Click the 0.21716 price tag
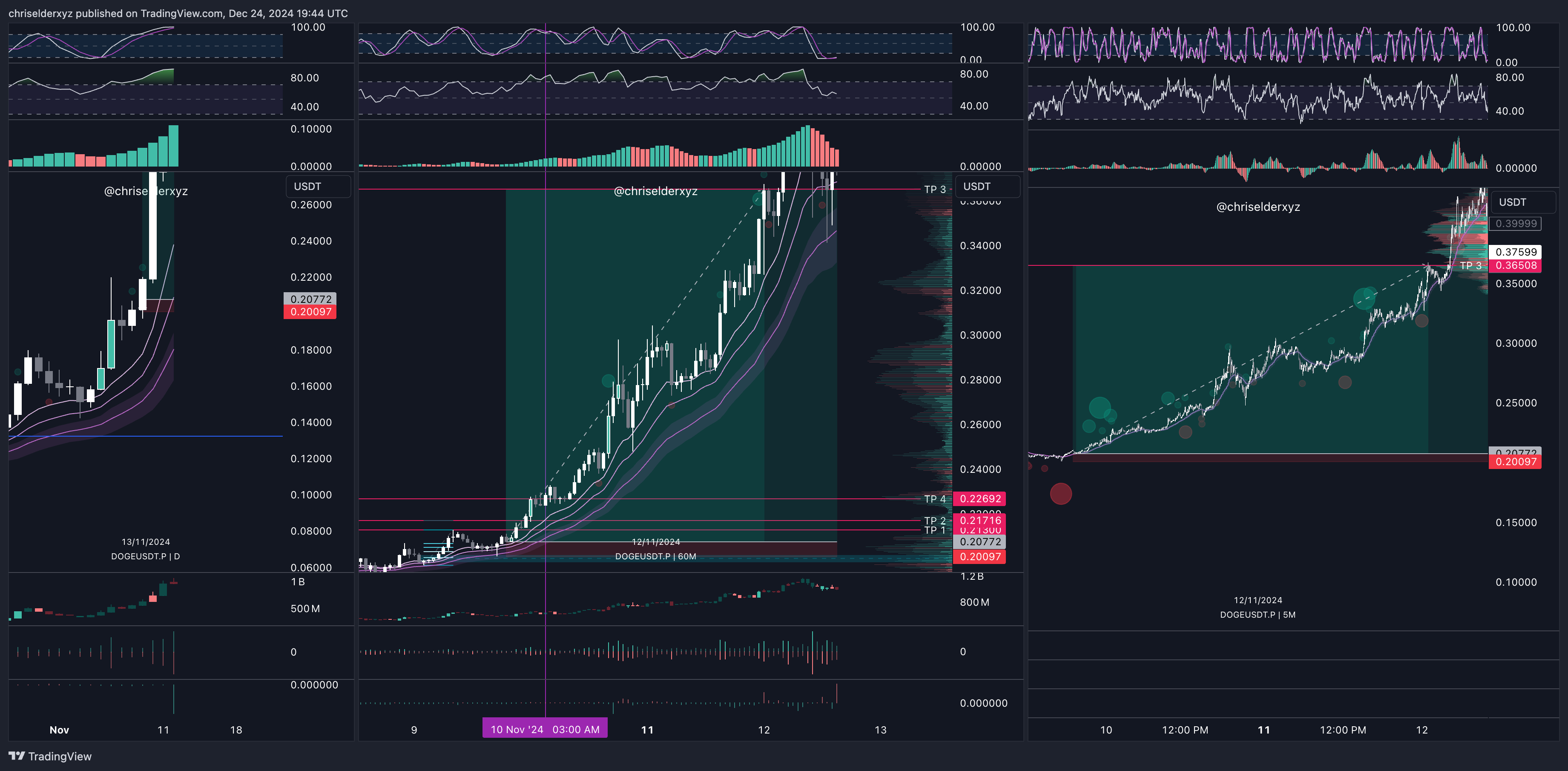Viewport: 1568px width, 771px height. (x=979, y=520)
